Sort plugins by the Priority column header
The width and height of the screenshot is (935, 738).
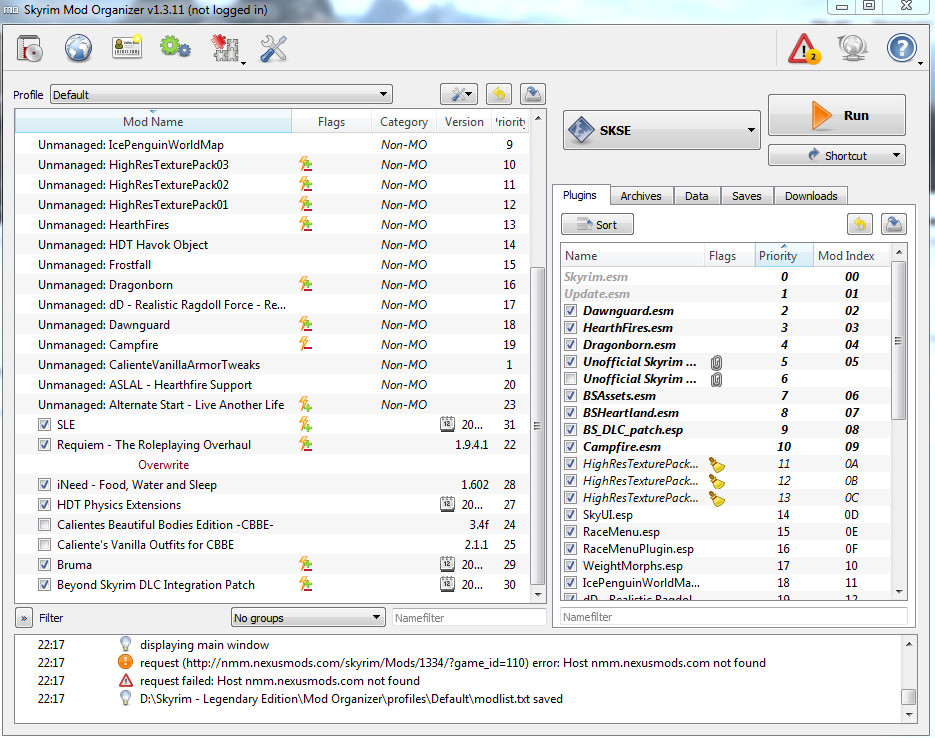[x=783, y=256]
